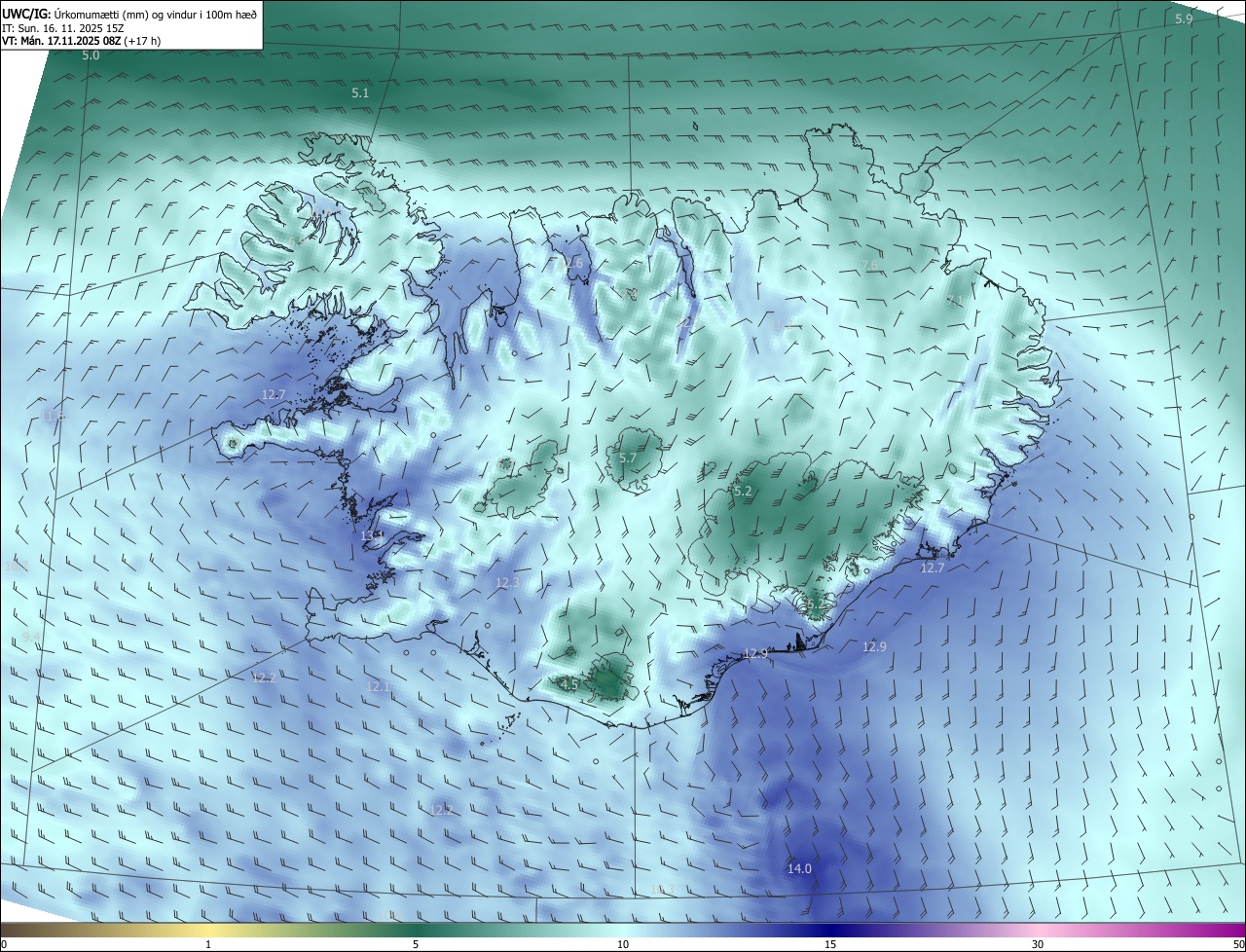The height and width of the screenshot is (952, 1246).
Task: Click the 9.4 value label on the map
Action: coord(31,636)
